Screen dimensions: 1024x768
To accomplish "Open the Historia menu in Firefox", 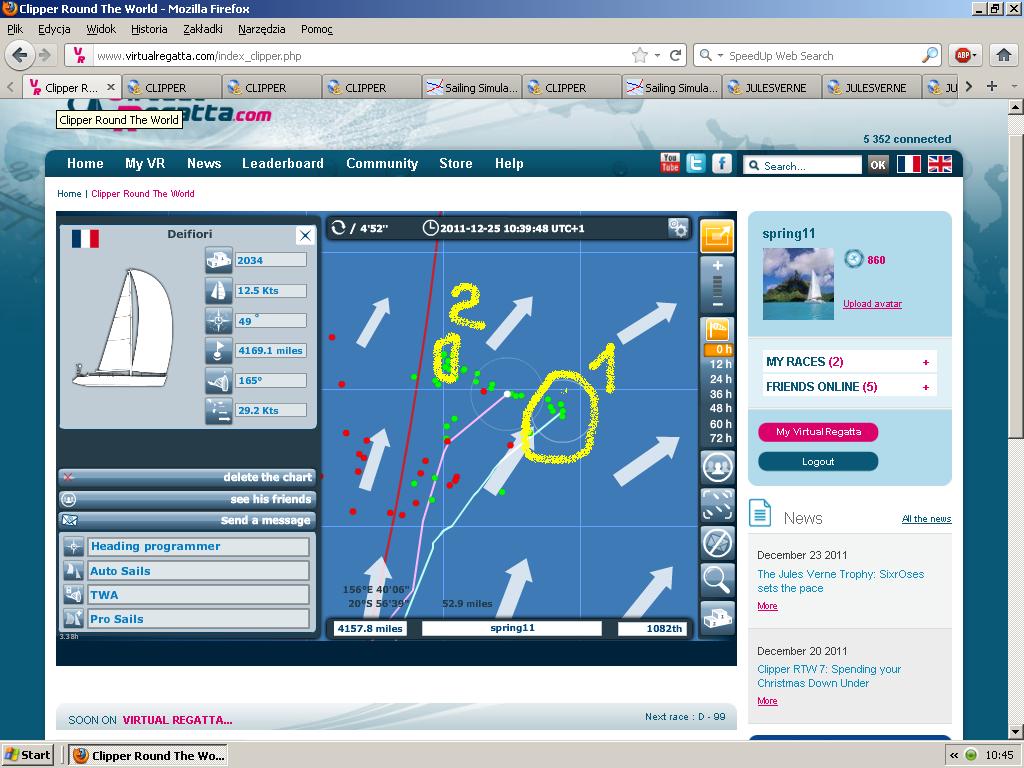I will tap(149, 29).
